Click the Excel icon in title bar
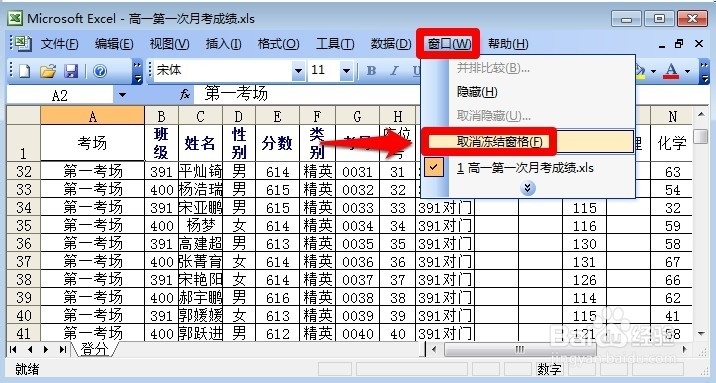 click(15, 18)
